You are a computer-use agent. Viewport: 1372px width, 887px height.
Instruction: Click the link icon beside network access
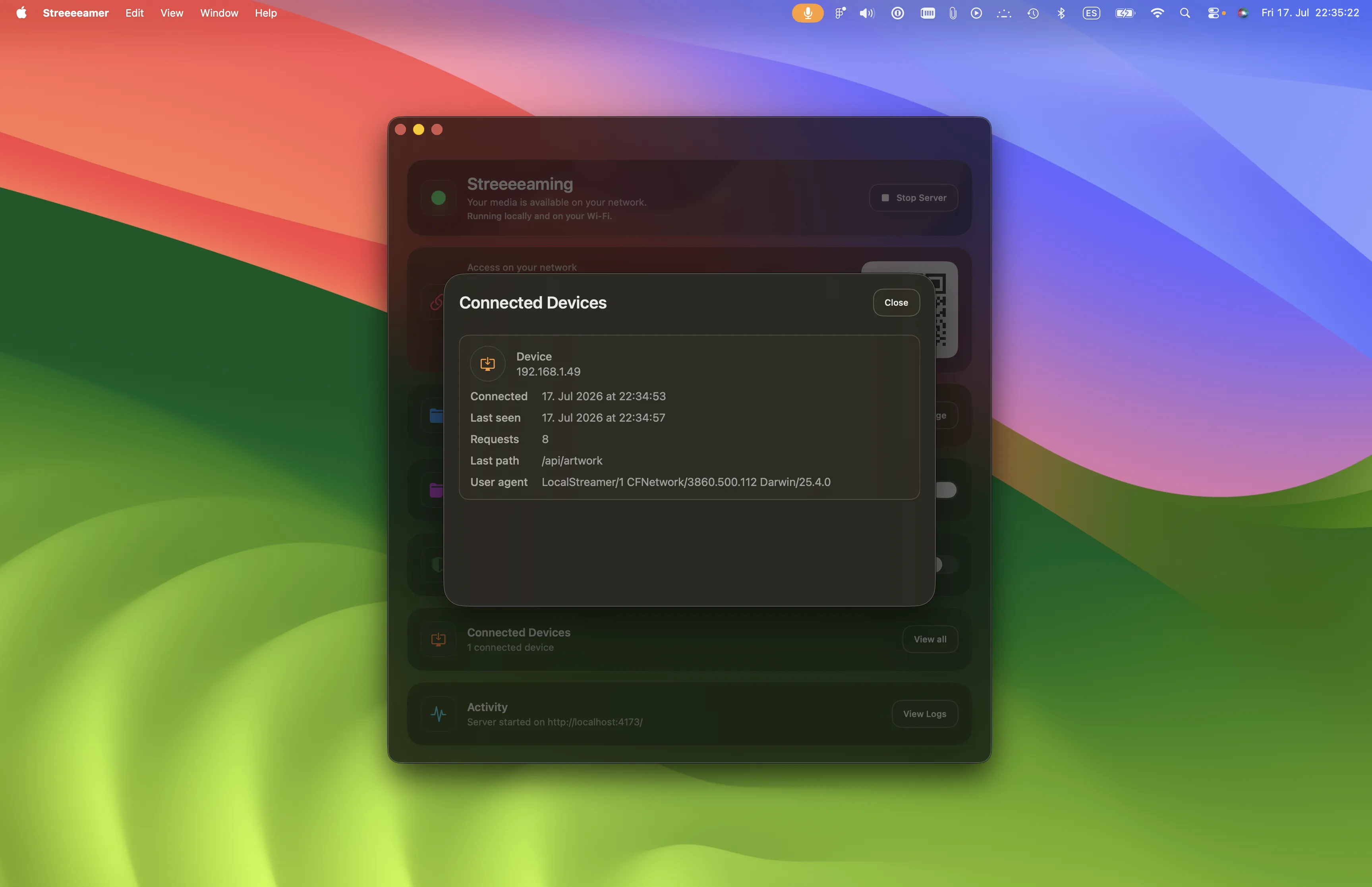[437, 302]
